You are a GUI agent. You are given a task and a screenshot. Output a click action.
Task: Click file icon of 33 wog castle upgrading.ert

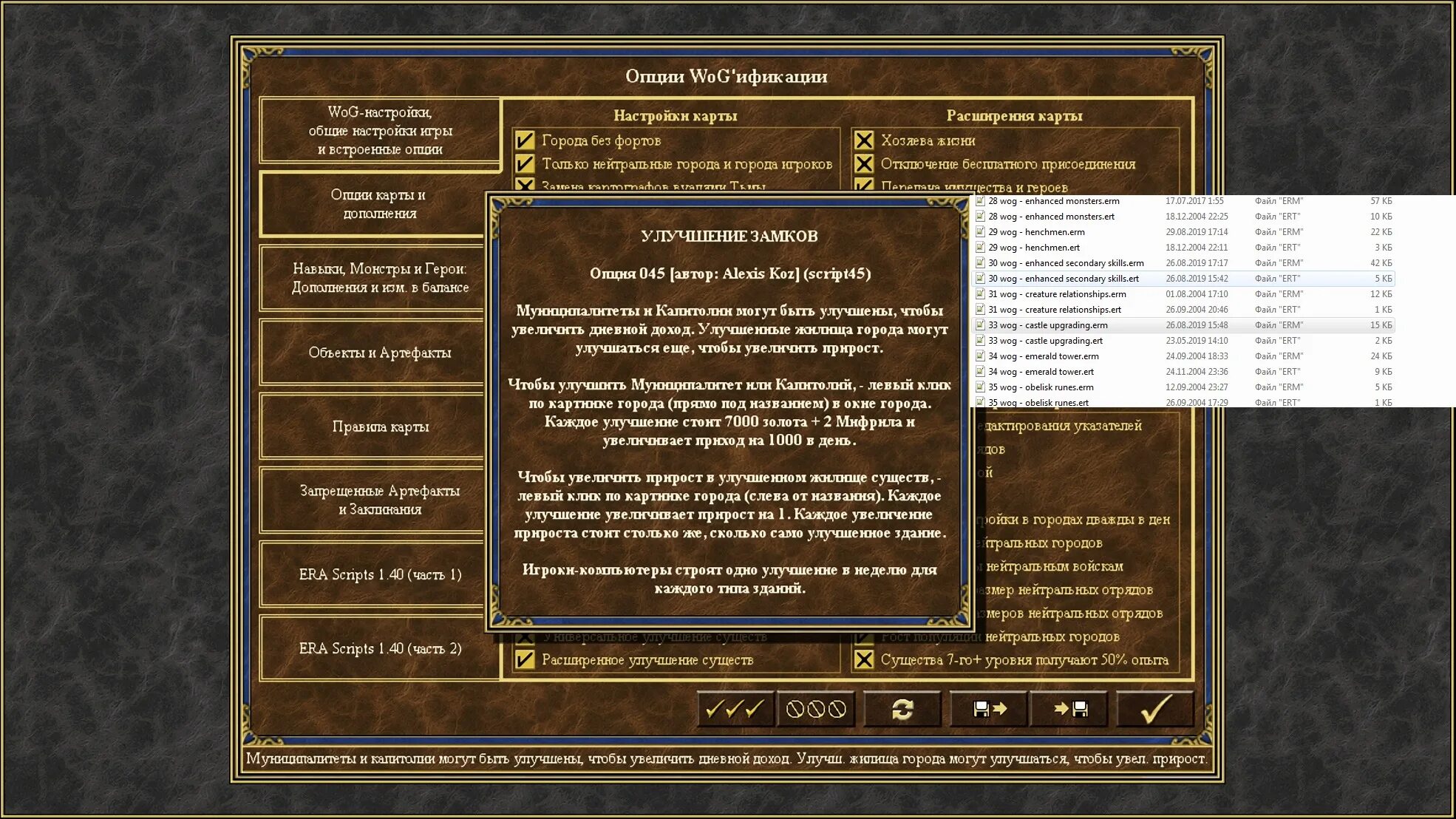(x=980, y=341)
